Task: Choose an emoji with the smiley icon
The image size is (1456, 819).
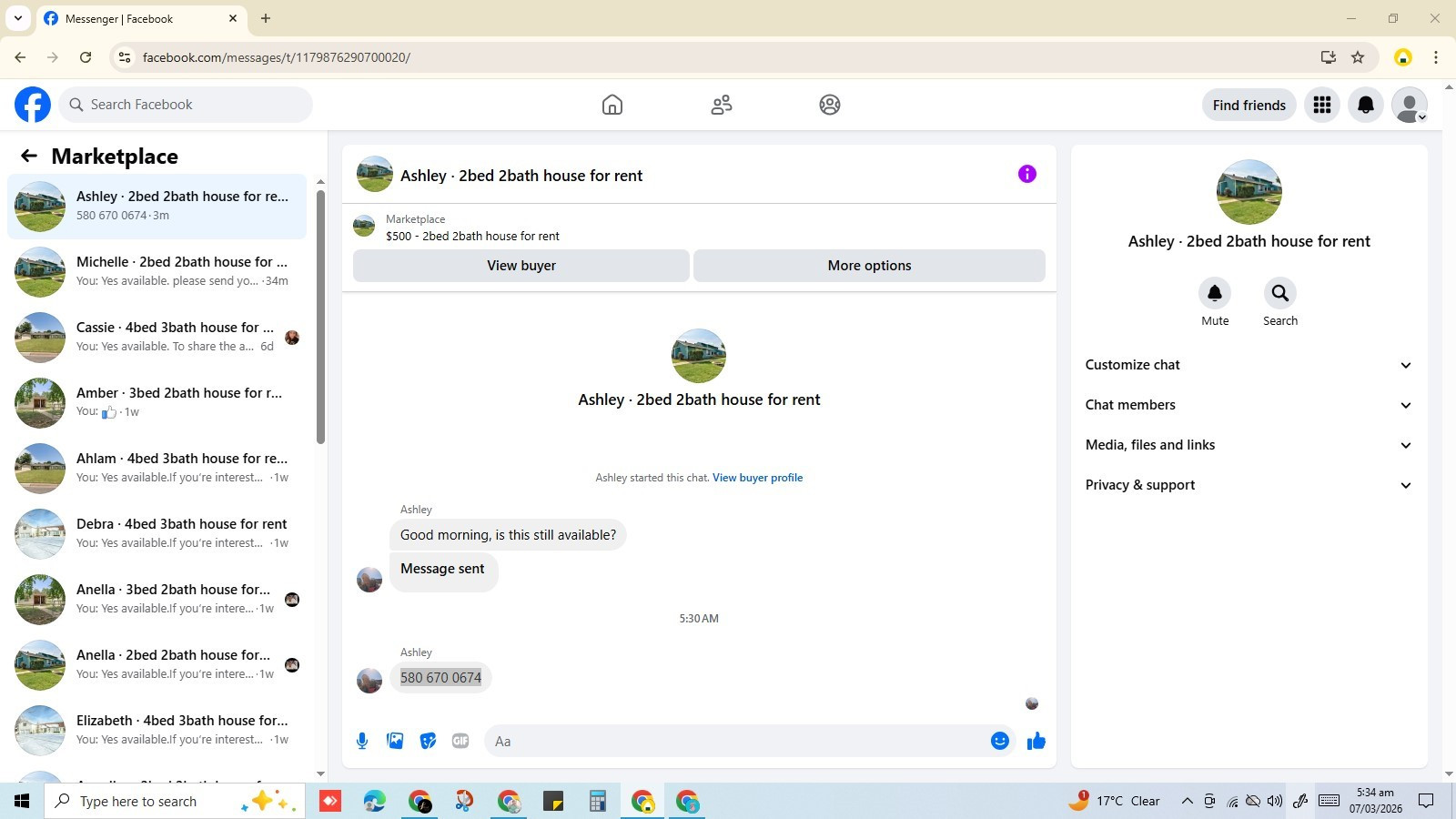Action: click(999, 741)
